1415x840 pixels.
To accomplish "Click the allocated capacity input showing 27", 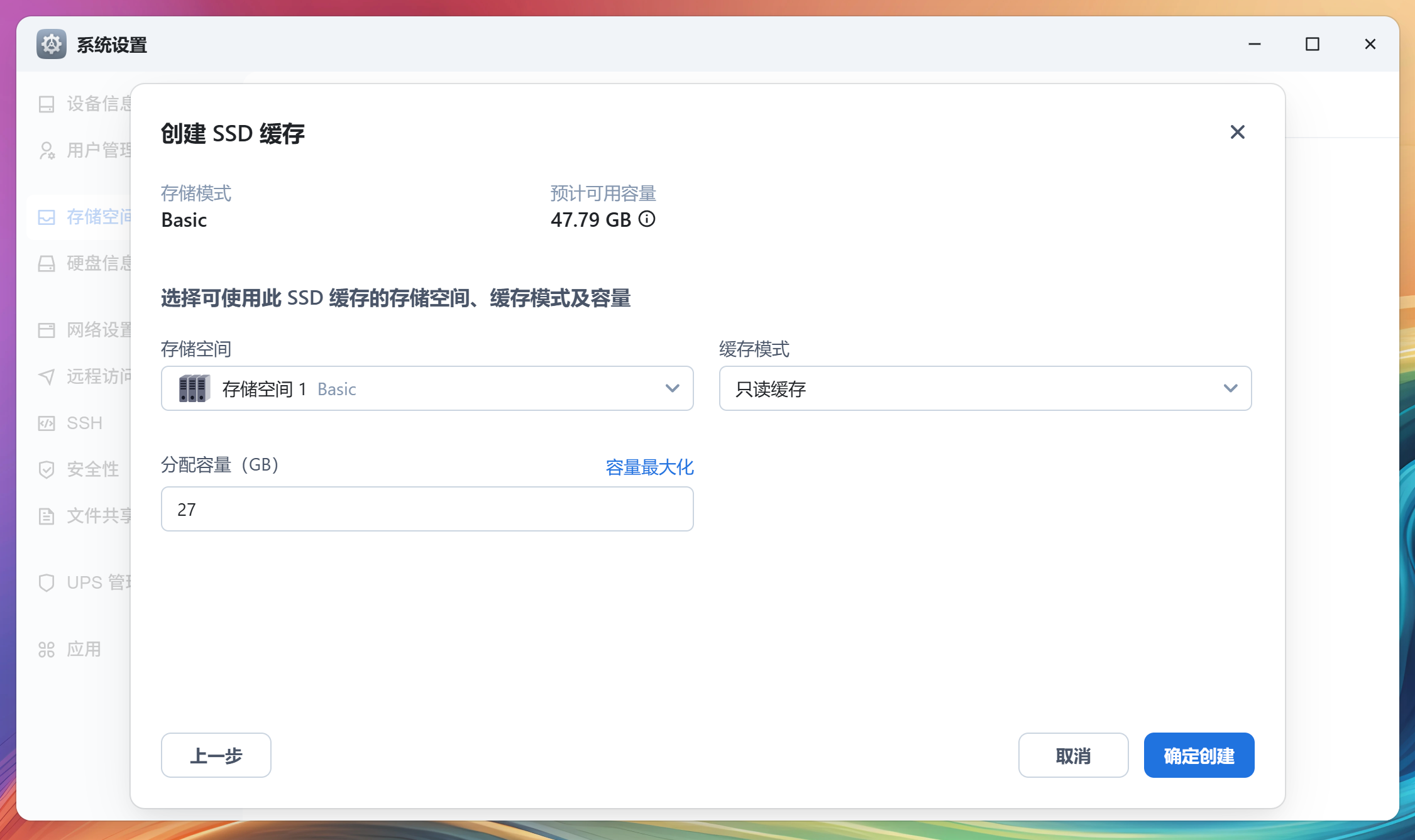I will [427, 509].
